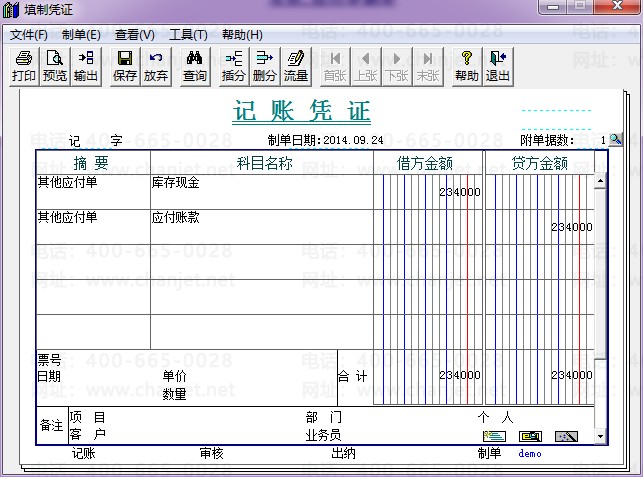
Task: Save the voucher with 保存
Action: pos(125,66)
